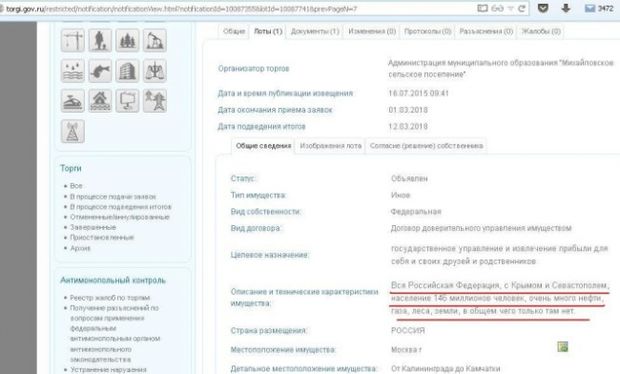Click the construction crane category icon
This screenshot has height=374, width=620.
pos(72,40)
